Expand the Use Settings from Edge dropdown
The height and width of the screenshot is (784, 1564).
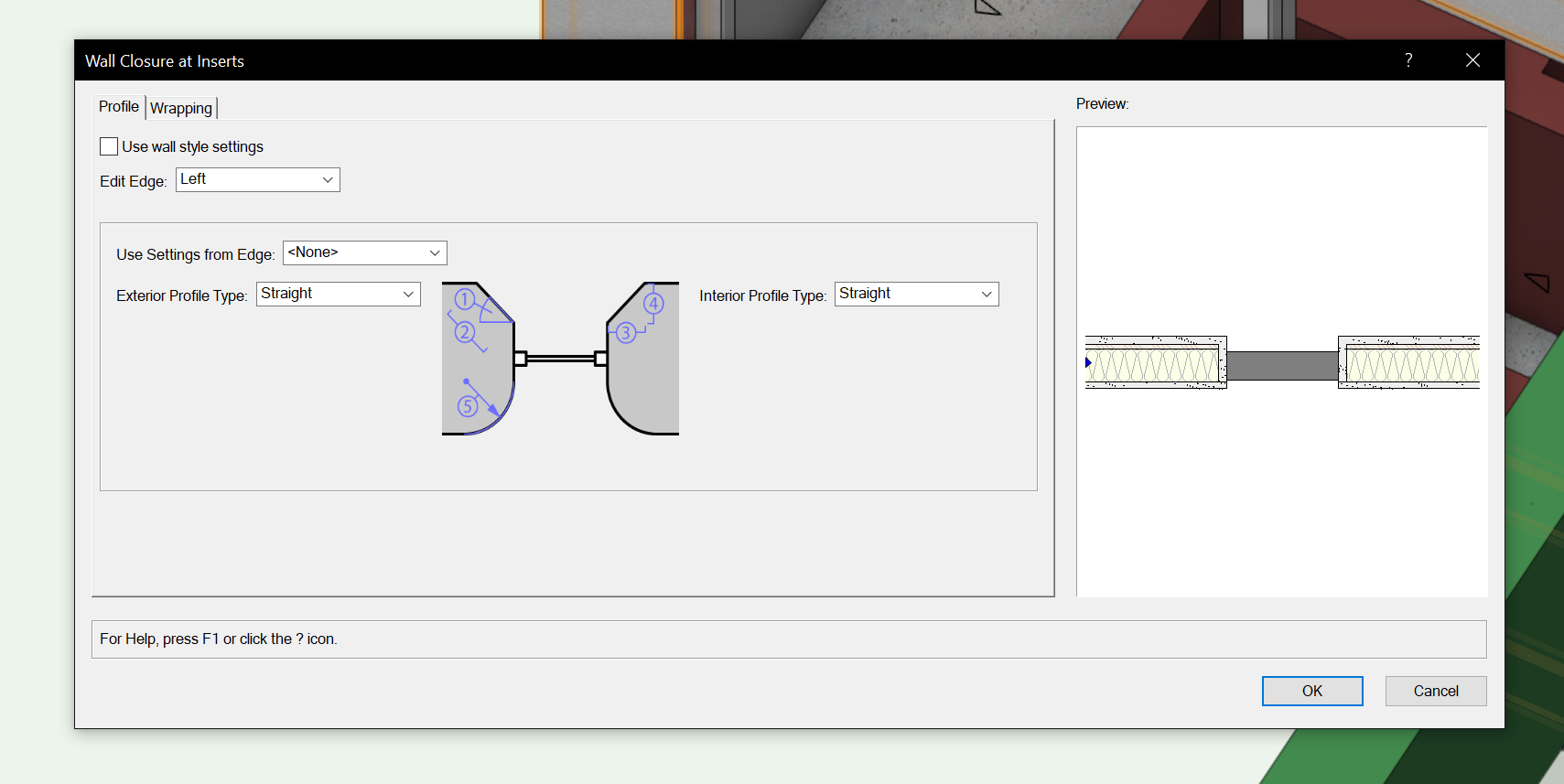(x=364, y=253)
